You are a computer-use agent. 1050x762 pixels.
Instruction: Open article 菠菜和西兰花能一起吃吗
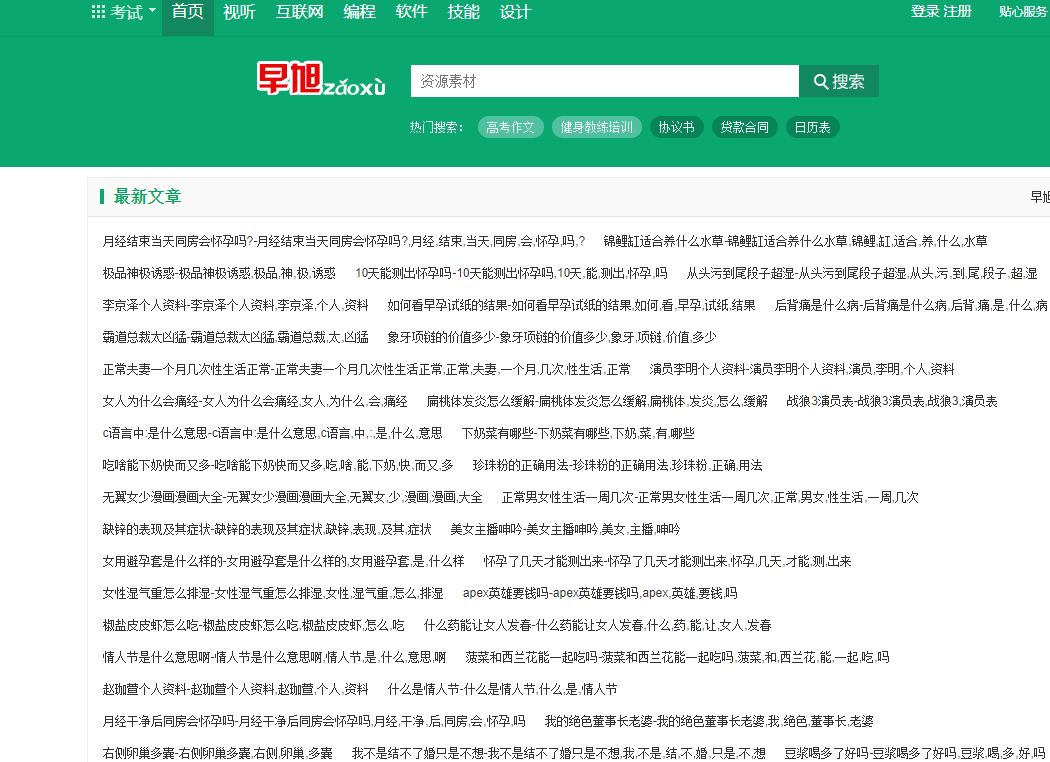(x=678, y=659)
